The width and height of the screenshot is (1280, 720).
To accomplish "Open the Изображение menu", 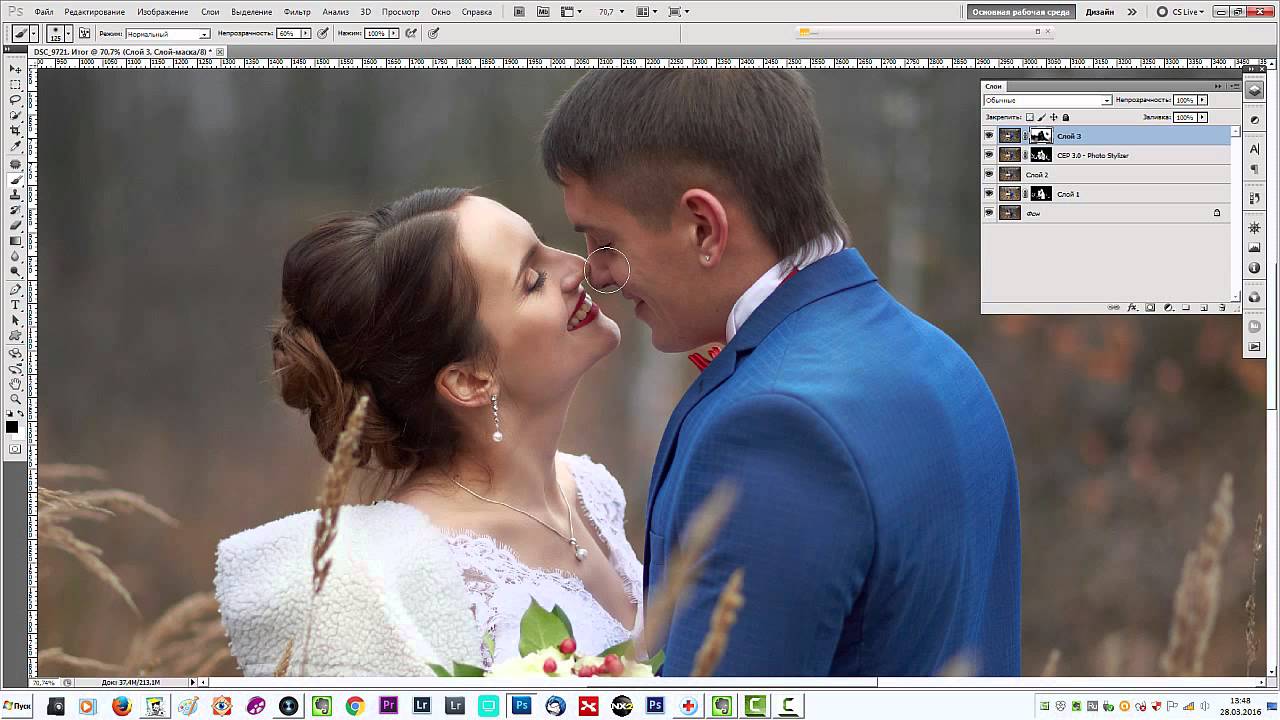I will click(163, 12).
